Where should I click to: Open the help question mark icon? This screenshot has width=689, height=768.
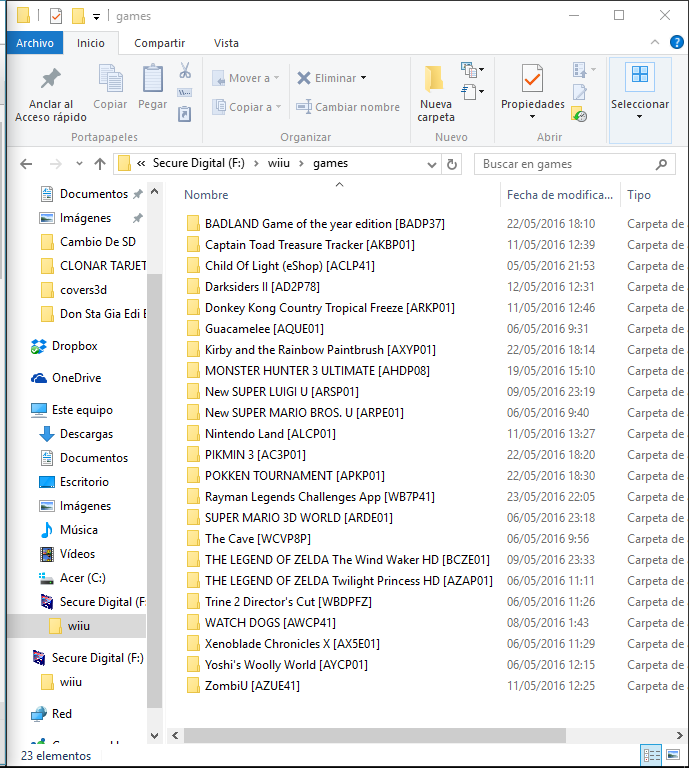click(x=677, y=43)
